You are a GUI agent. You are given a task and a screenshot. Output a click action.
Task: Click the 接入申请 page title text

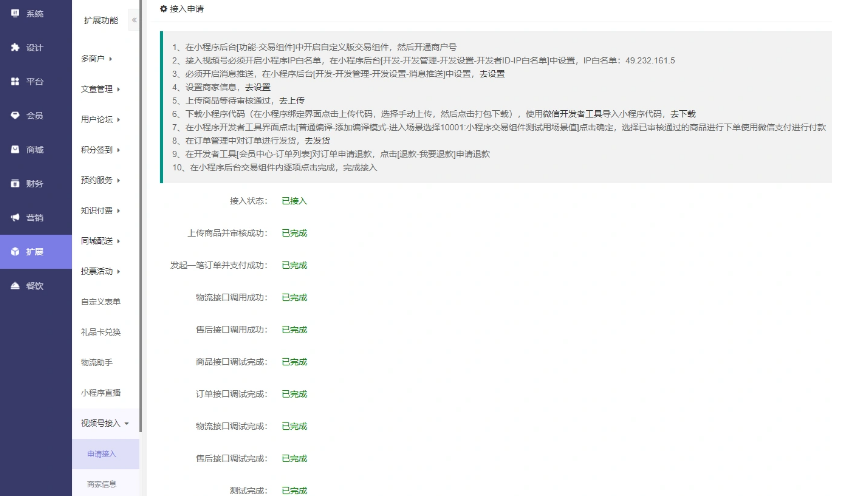click(x=187, y=9)
